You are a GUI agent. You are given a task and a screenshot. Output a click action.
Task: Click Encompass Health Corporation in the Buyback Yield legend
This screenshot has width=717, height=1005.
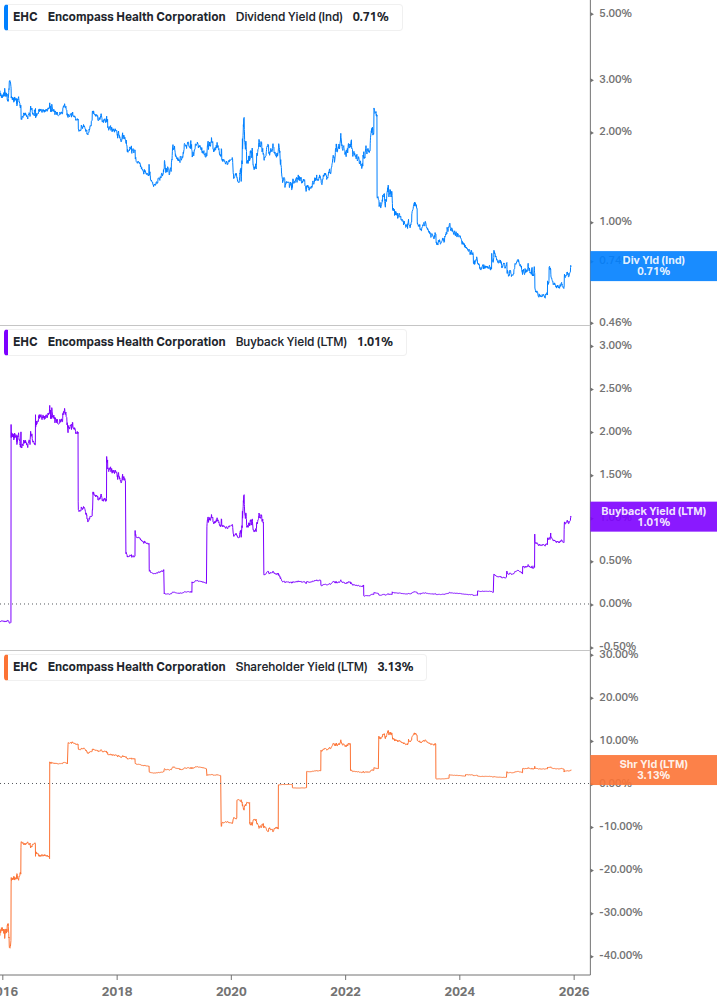(136, 342)
